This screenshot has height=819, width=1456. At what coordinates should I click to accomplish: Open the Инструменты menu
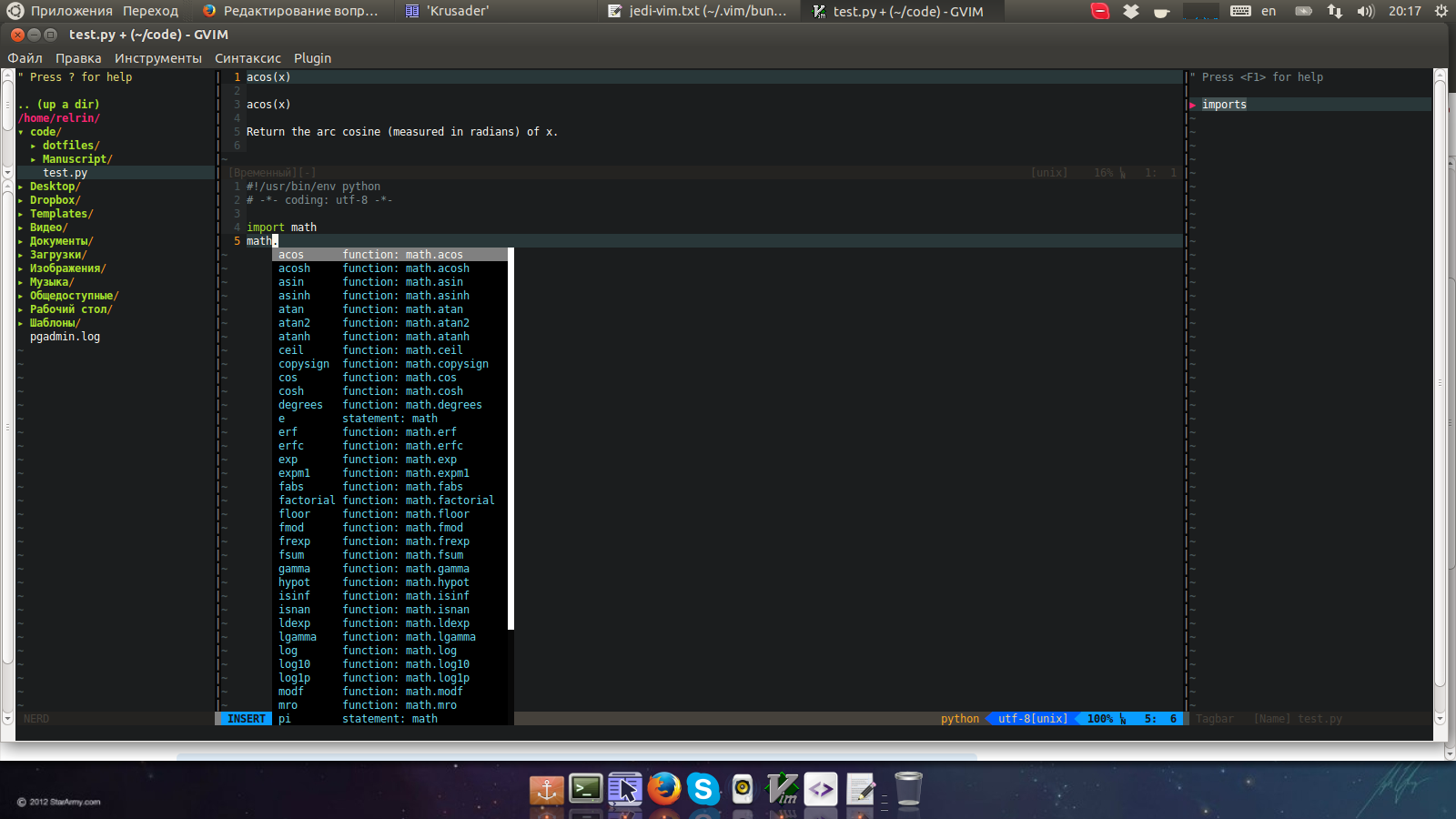[158, 58]
